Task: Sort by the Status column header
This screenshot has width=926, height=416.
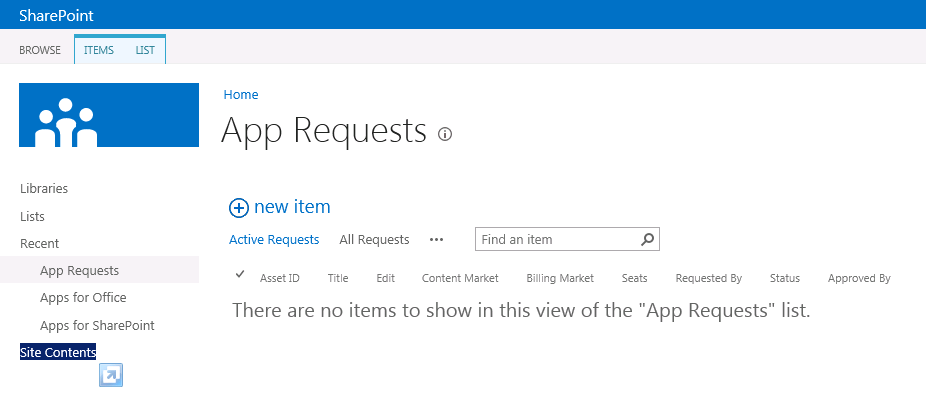Action: point(785,278)
